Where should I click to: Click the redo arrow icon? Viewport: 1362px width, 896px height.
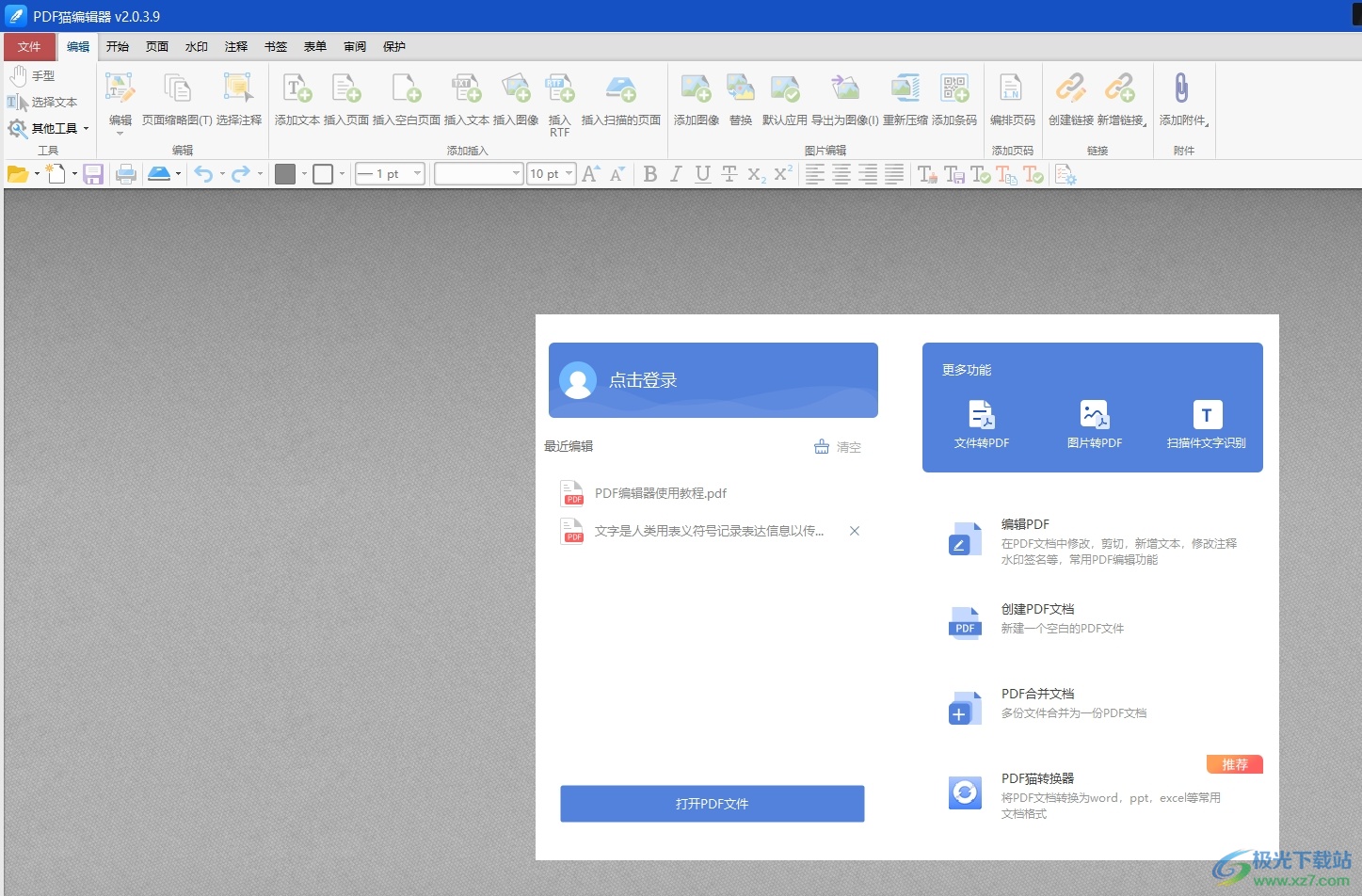click(x=241, y=174)
